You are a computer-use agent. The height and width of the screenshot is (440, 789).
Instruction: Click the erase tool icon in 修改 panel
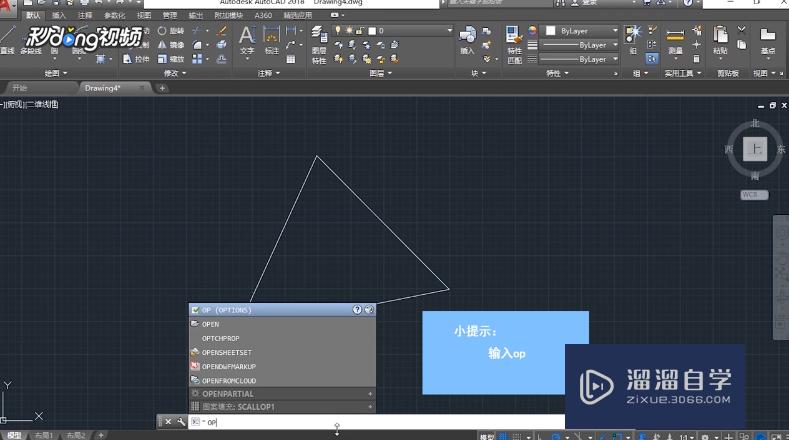(x=221, y=31)
